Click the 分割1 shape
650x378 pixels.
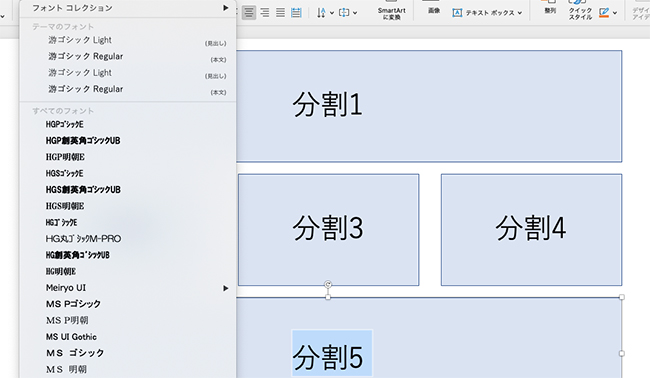point(429,106)
